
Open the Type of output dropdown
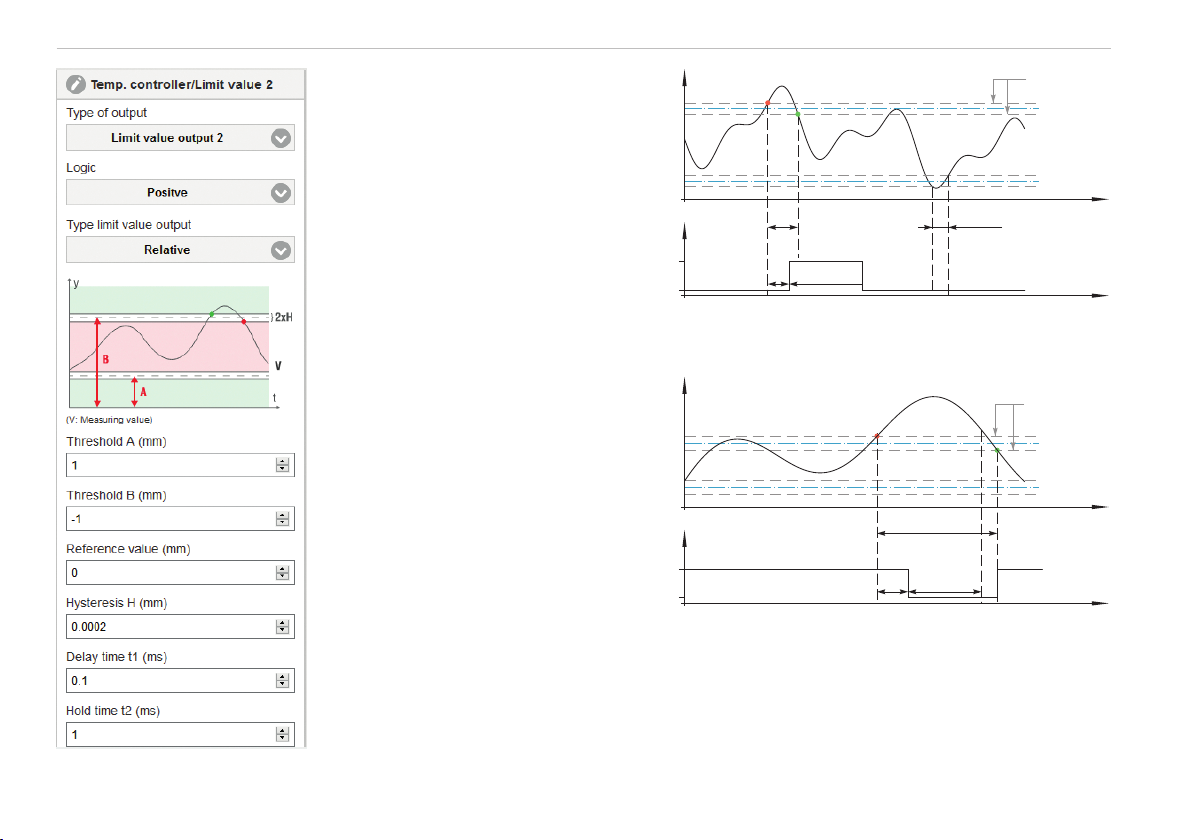coord(180,138)
